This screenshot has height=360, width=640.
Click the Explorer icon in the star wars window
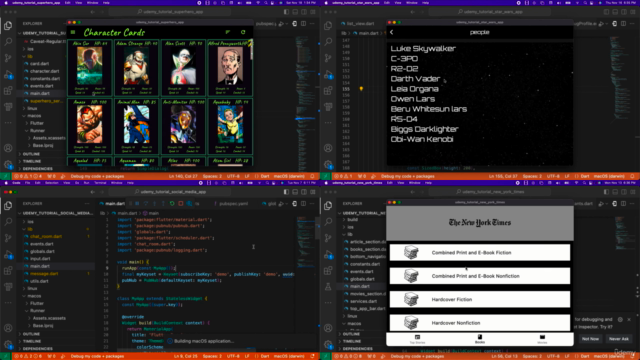pyautogui.click(x=328, y=25)
